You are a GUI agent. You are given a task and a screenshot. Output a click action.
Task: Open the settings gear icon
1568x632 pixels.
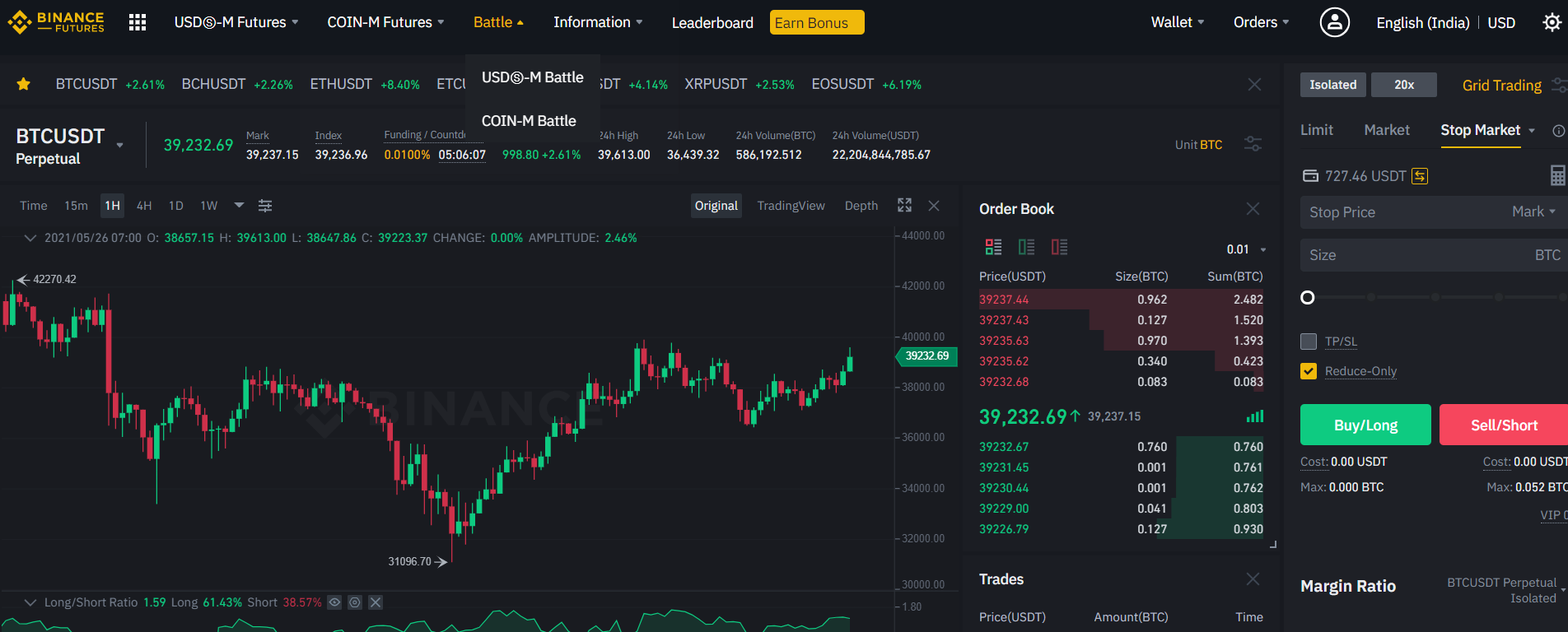pyautogui.click(x=1552, y=22)
